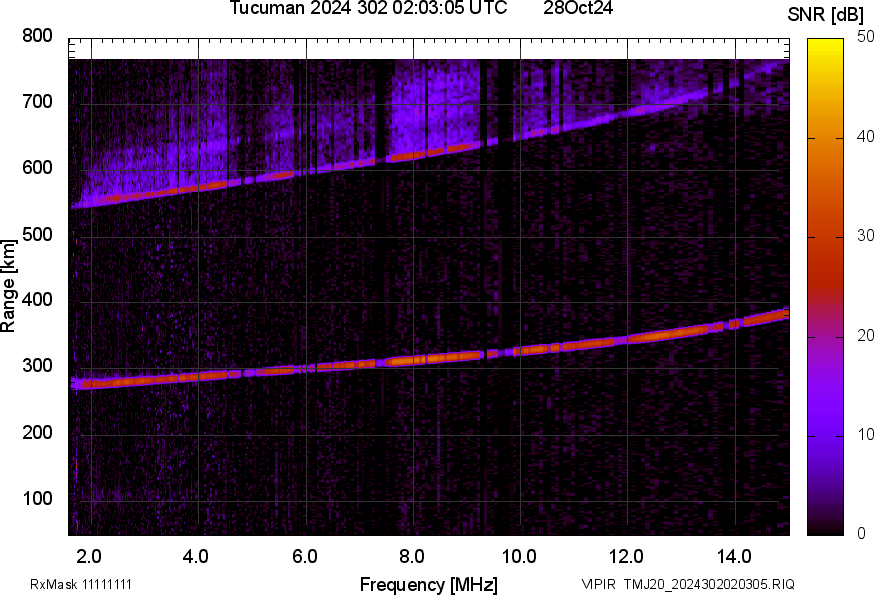Click the colorbar tick label '20'

point(865,335)
